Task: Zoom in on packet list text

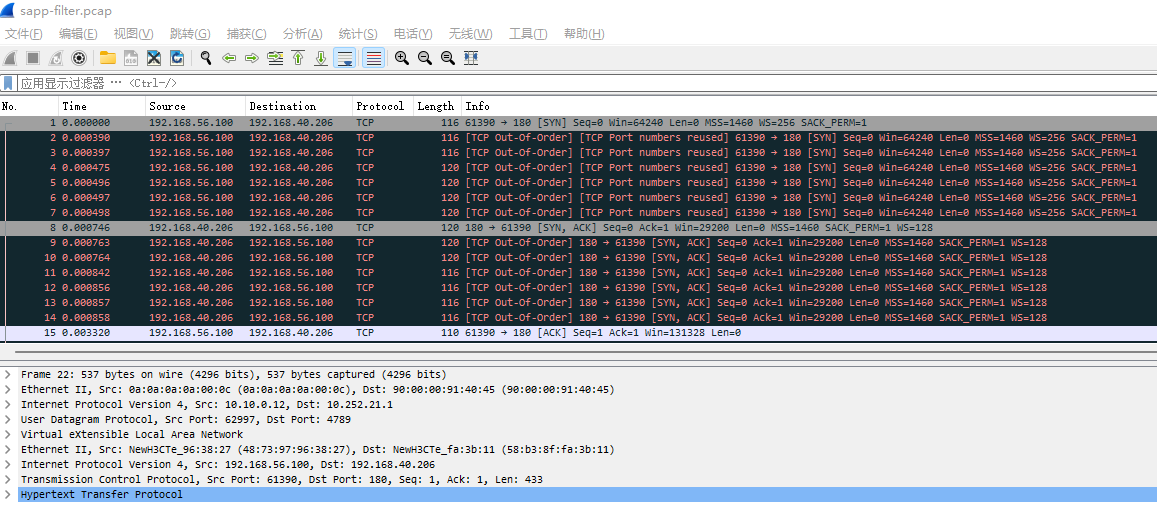Action: point(402,58)
